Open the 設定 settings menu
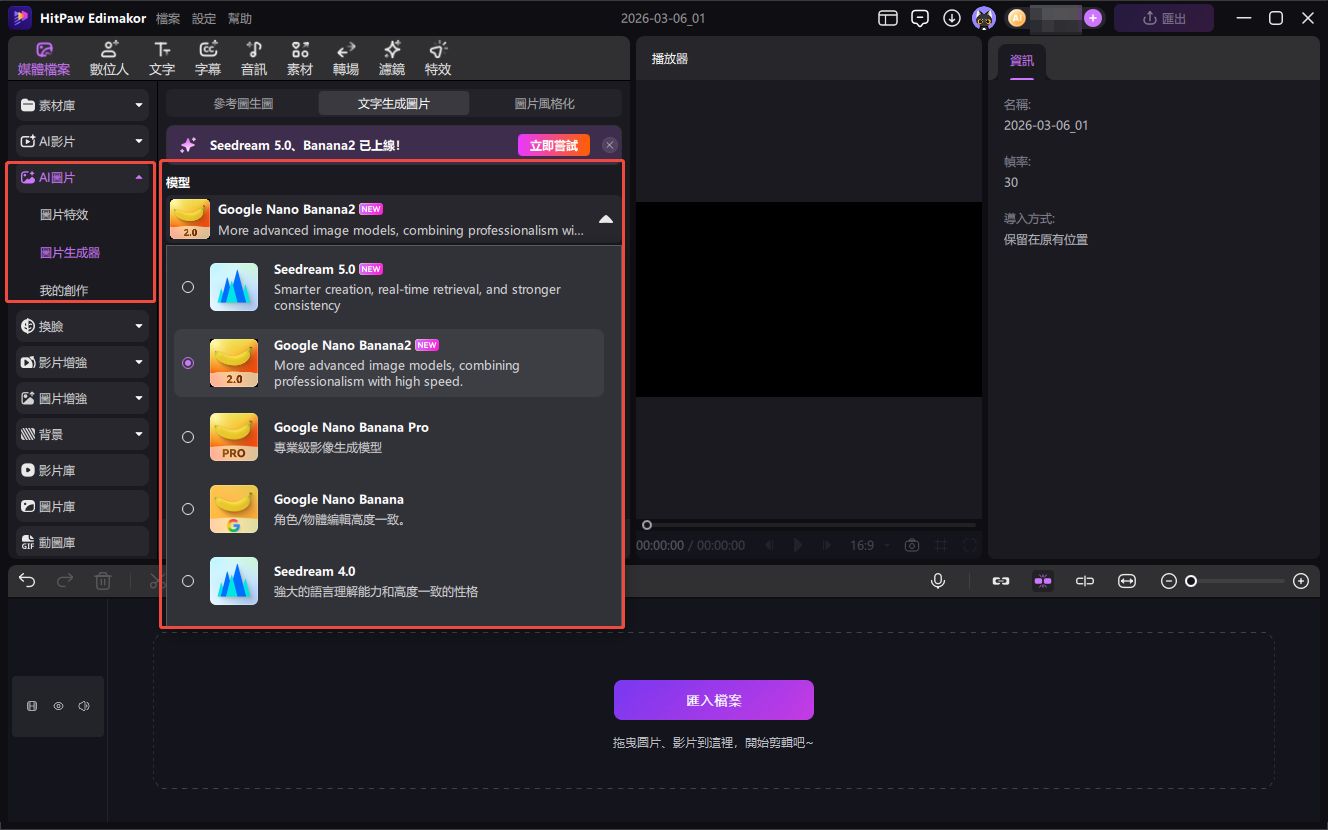Screen dimensions: 1328x830 point(204,19)
